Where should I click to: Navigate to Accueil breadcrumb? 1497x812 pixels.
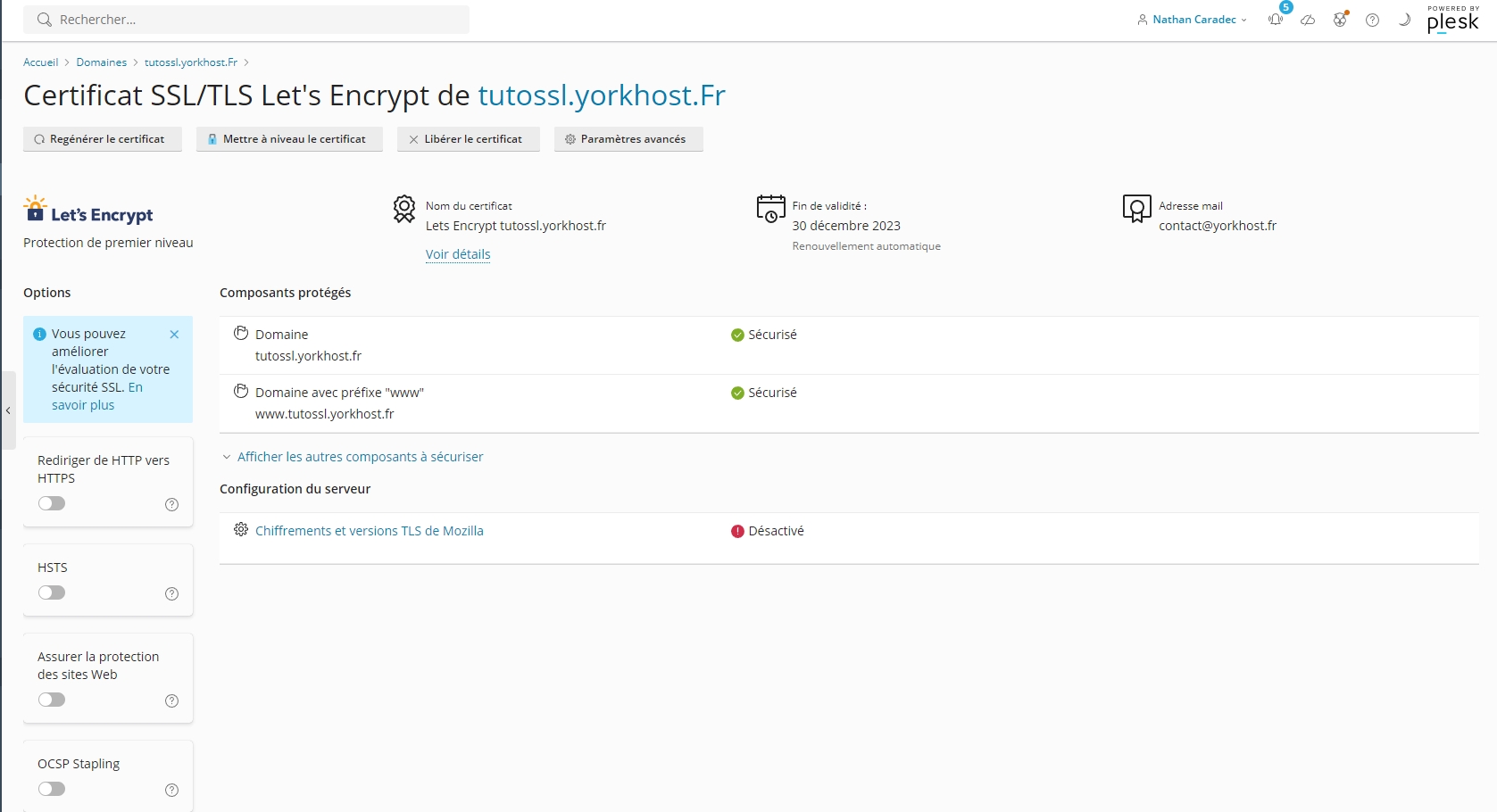(x=41, y=62)
